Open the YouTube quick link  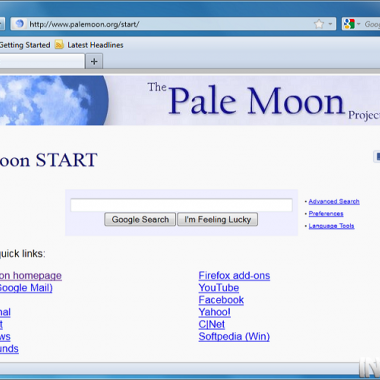click(x=219, y=288)
